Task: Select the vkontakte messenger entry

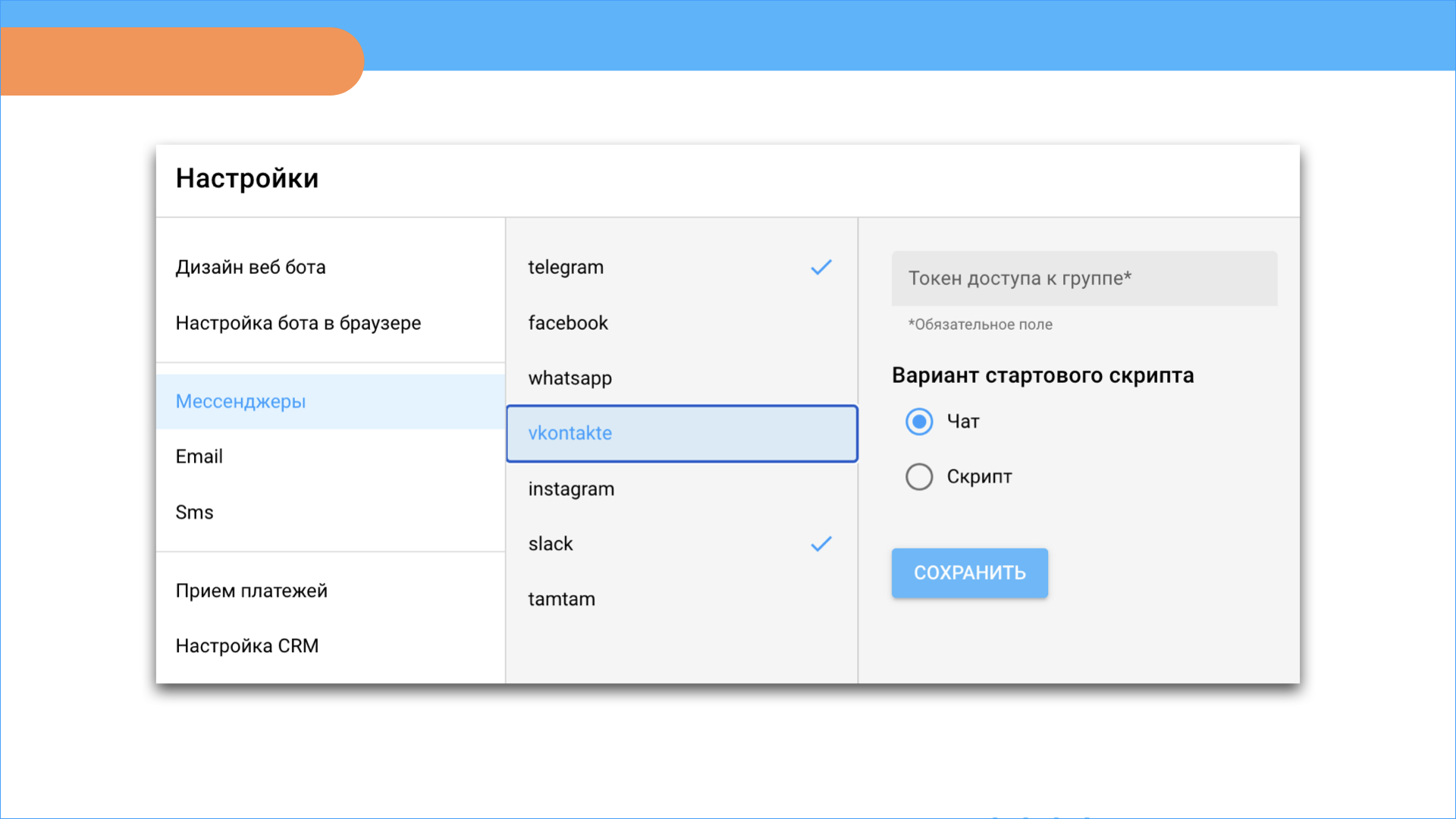Action: pyautogui.click(x=570, y=434)
